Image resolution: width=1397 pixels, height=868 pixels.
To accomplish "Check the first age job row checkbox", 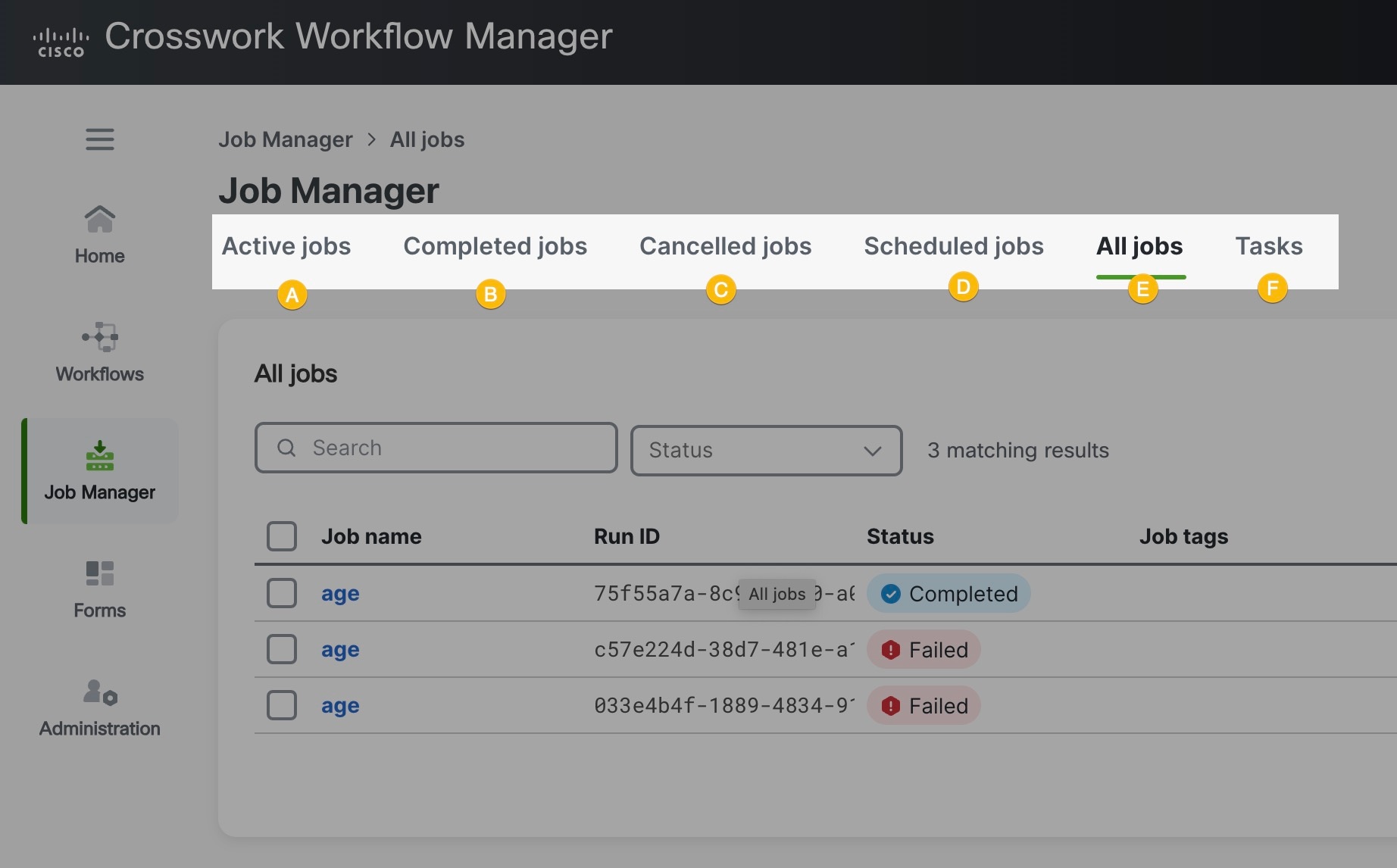I will pos(281,593).
